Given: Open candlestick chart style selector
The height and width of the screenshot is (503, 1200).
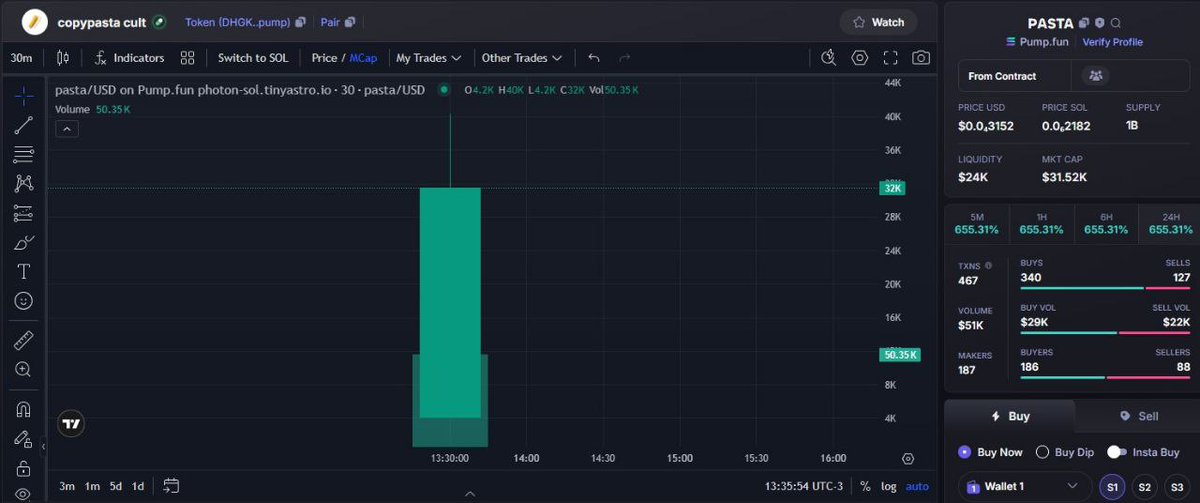Looking at the screenshot, I should point(63,58).
